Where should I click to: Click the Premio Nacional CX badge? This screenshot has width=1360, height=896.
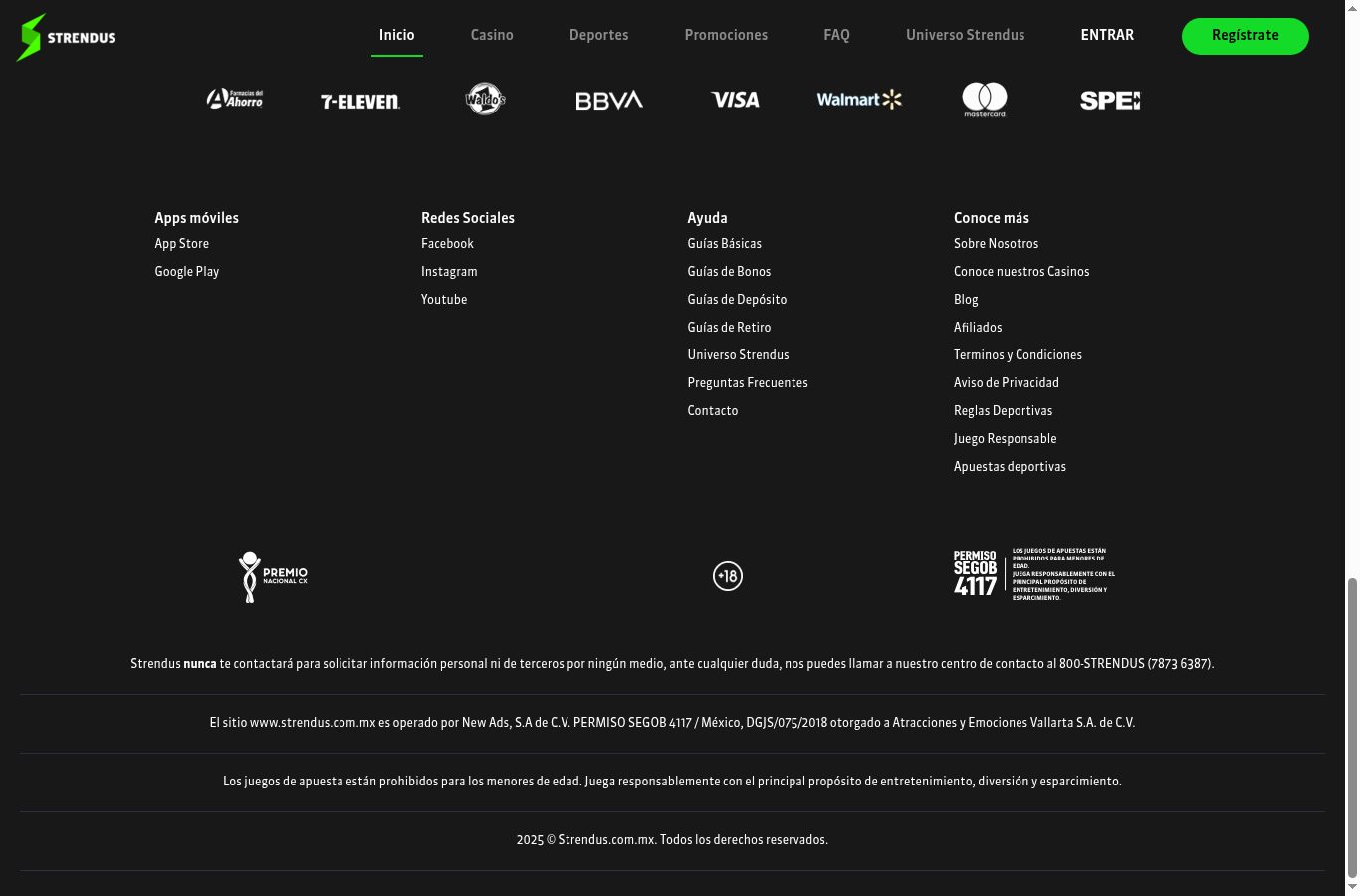pos(273,576)
